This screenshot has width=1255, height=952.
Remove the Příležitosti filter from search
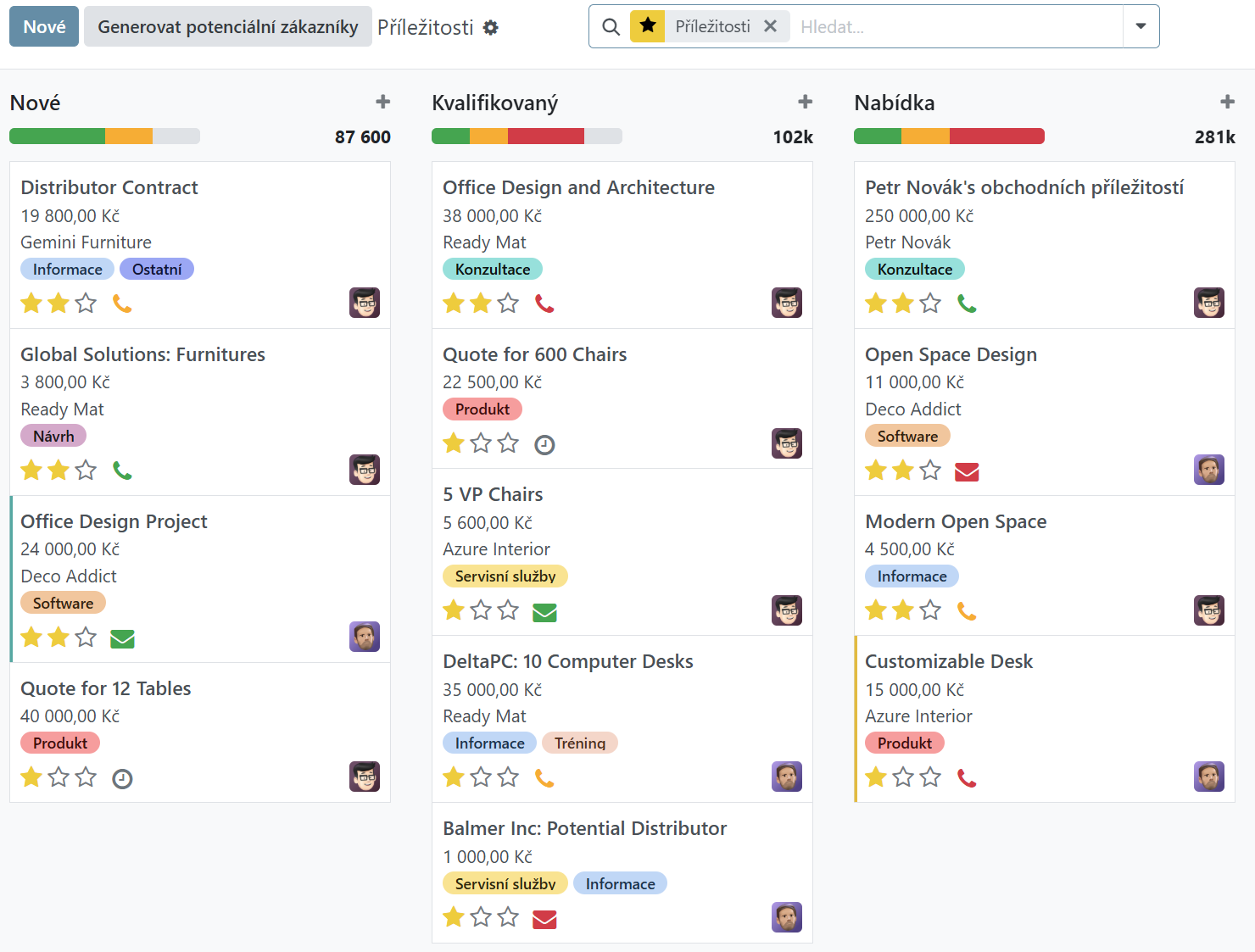pos(770,26)
